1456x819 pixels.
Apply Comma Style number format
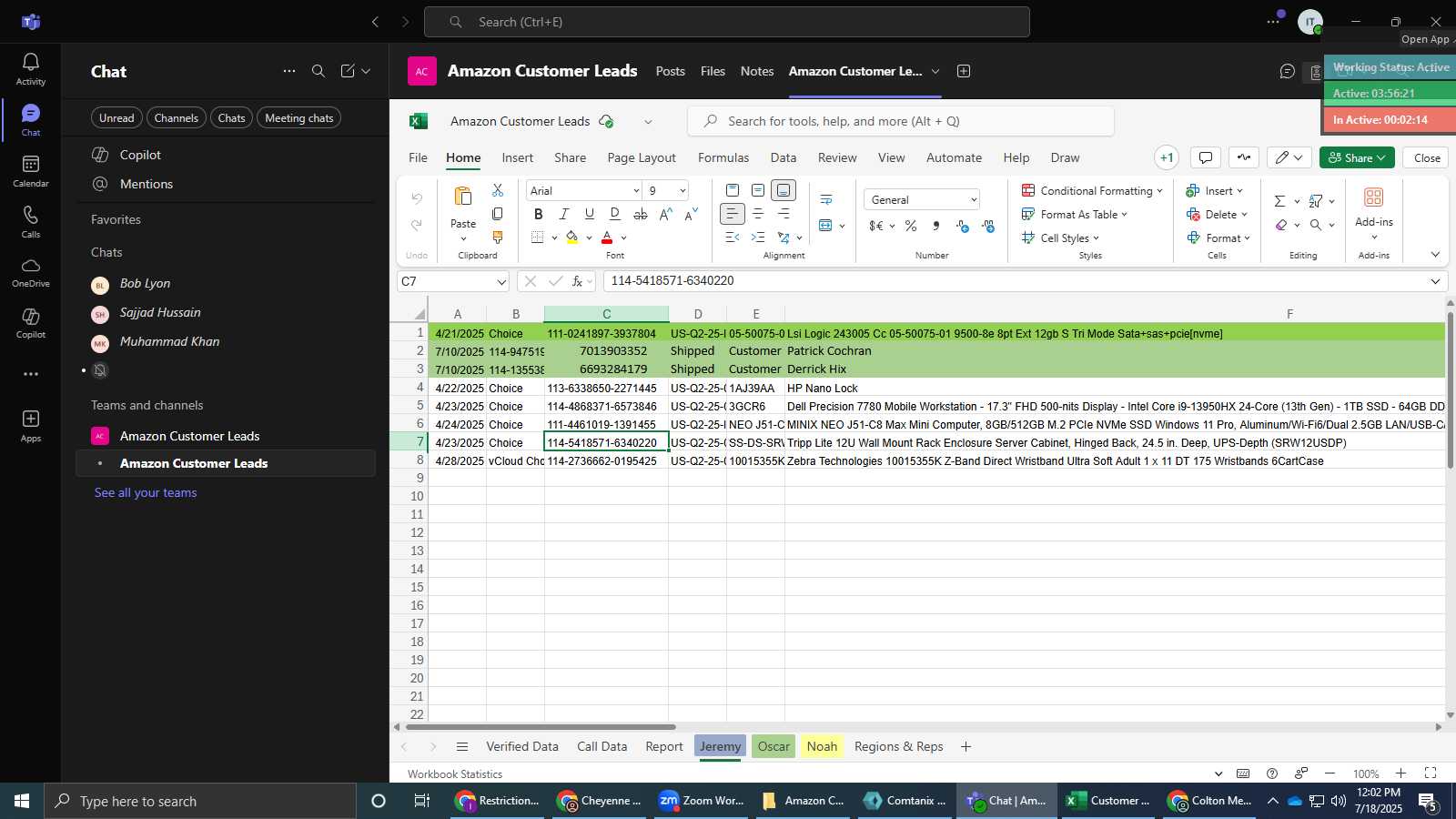pyautogui.click(x=936, y=226)
